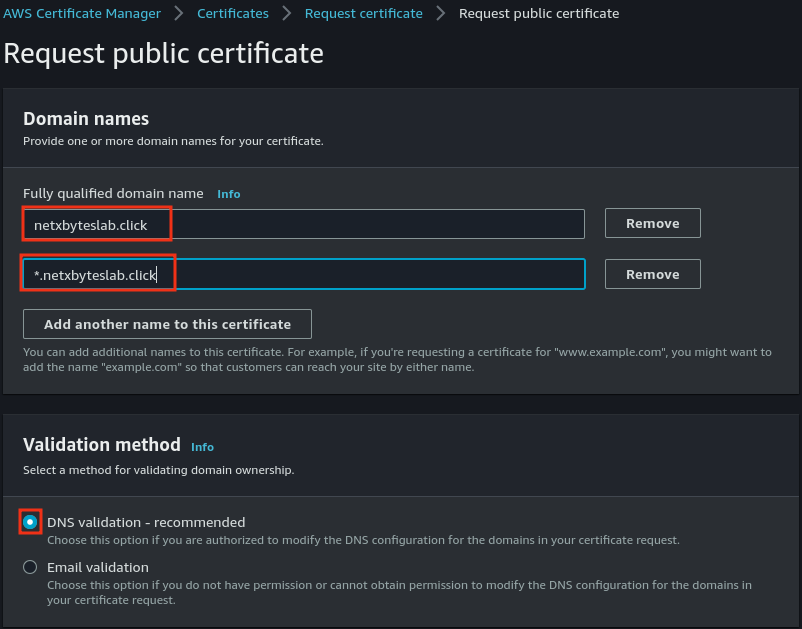Remove the *.netxbyteslab.click wildcard domain
The width and height of the screenshot is (802, 629).
coord(653,274)
